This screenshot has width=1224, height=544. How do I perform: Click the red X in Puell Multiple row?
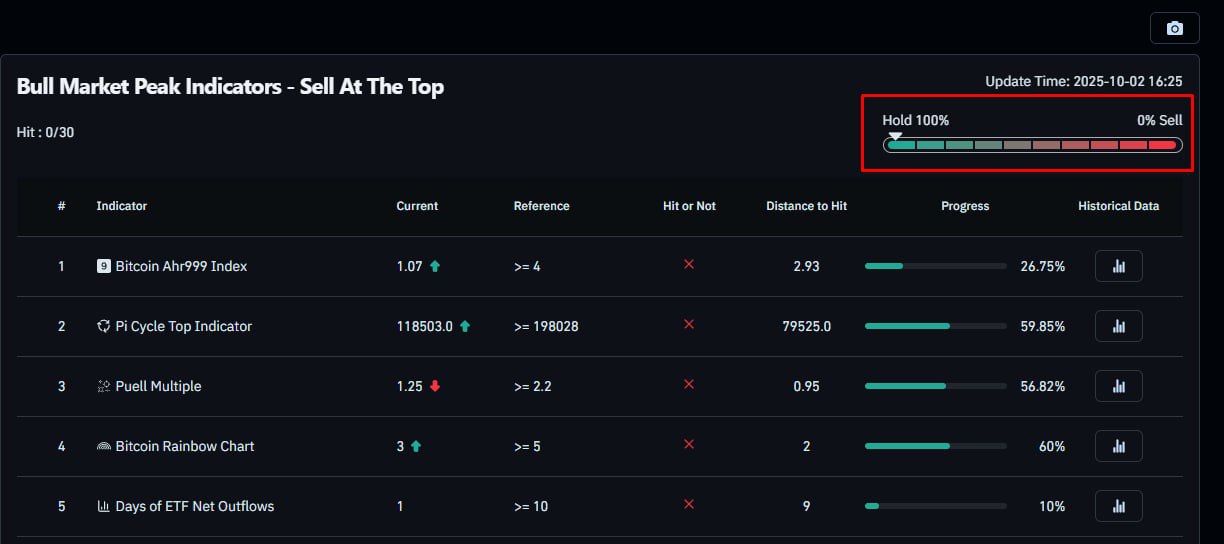click(x=688, y=385)
